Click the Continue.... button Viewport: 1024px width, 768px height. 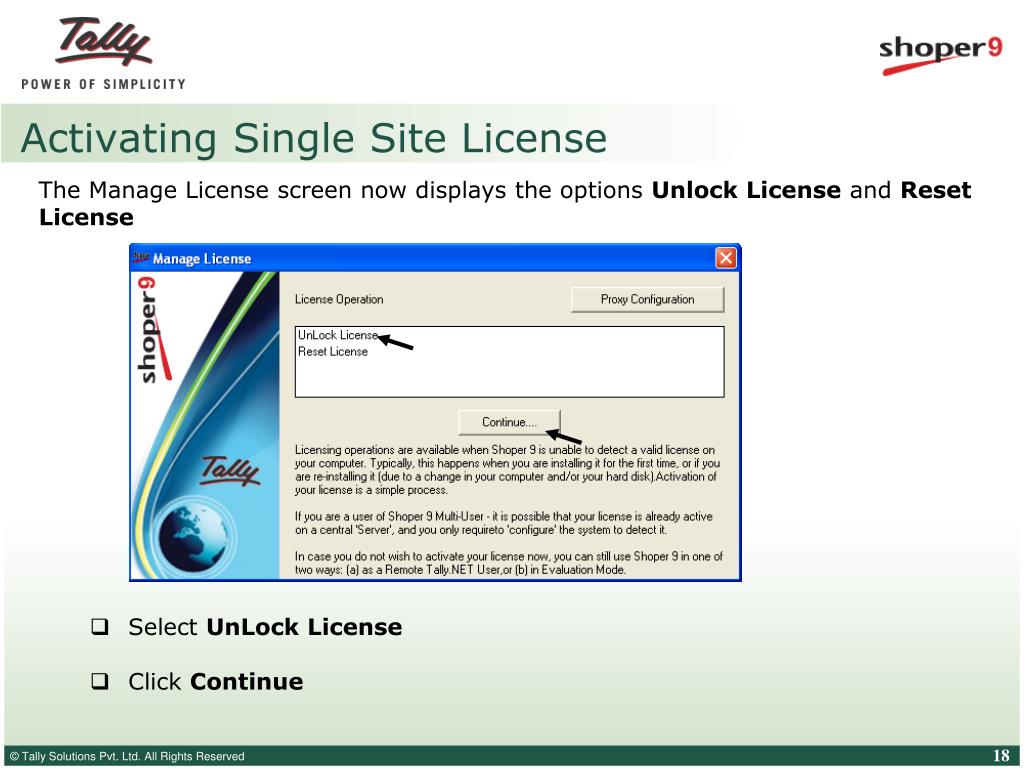[x=509, y=423]
